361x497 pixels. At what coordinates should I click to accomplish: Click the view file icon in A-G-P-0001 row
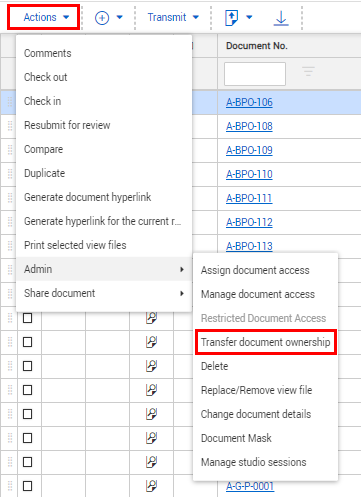(x=151, y=486)
